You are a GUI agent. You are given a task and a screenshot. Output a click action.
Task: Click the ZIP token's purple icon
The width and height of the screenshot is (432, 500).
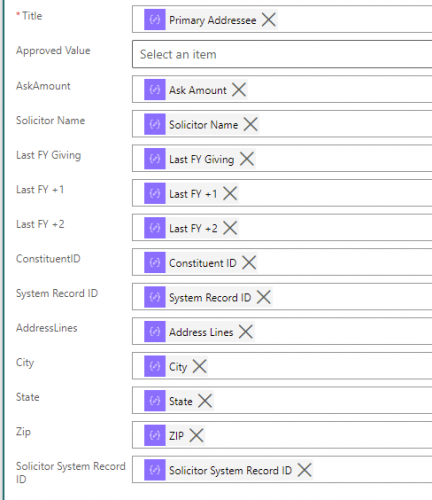(x=155, y=435)
